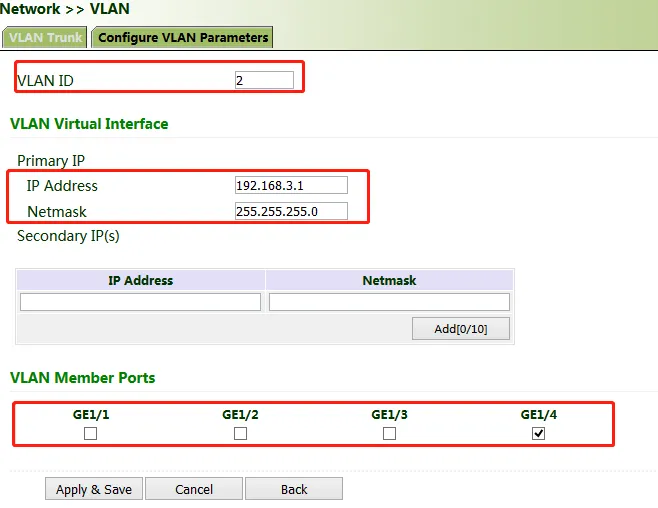Click the VLAN ID label text

click(x=45, y=81)
